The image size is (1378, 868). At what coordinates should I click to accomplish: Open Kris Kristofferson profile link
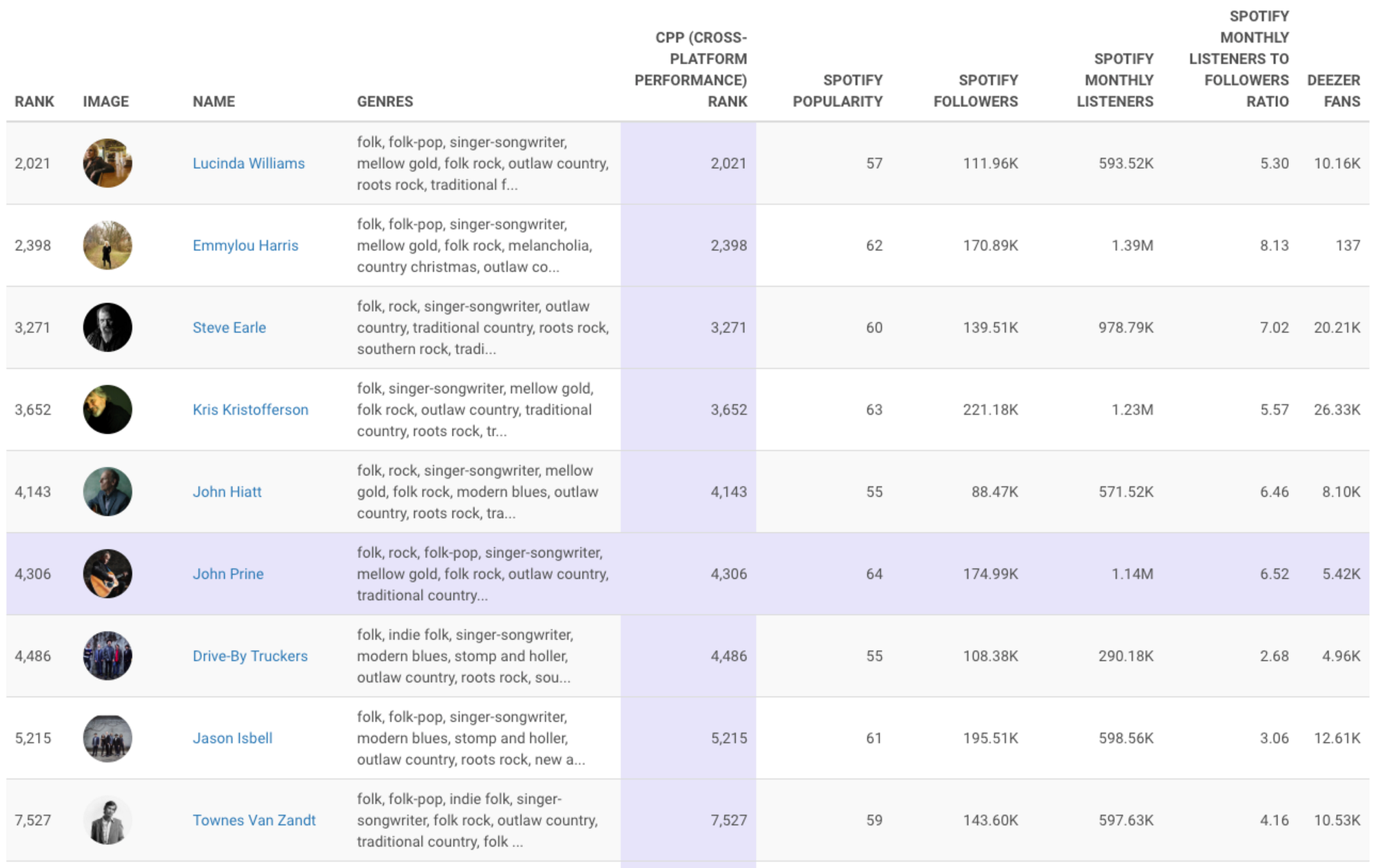click(250, 409)
